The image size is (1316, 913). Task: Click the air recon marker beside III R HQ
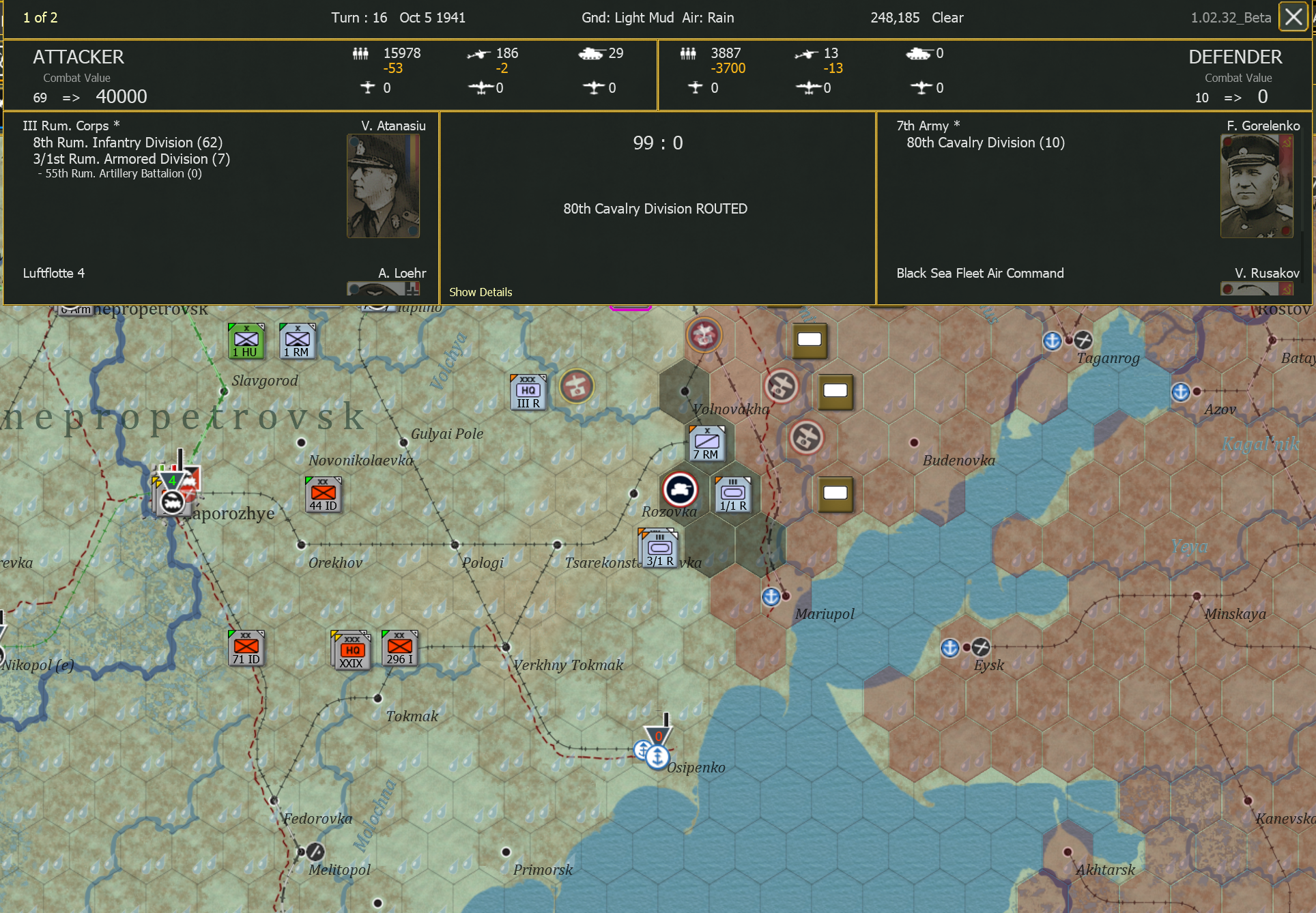[x=577, y=387]
